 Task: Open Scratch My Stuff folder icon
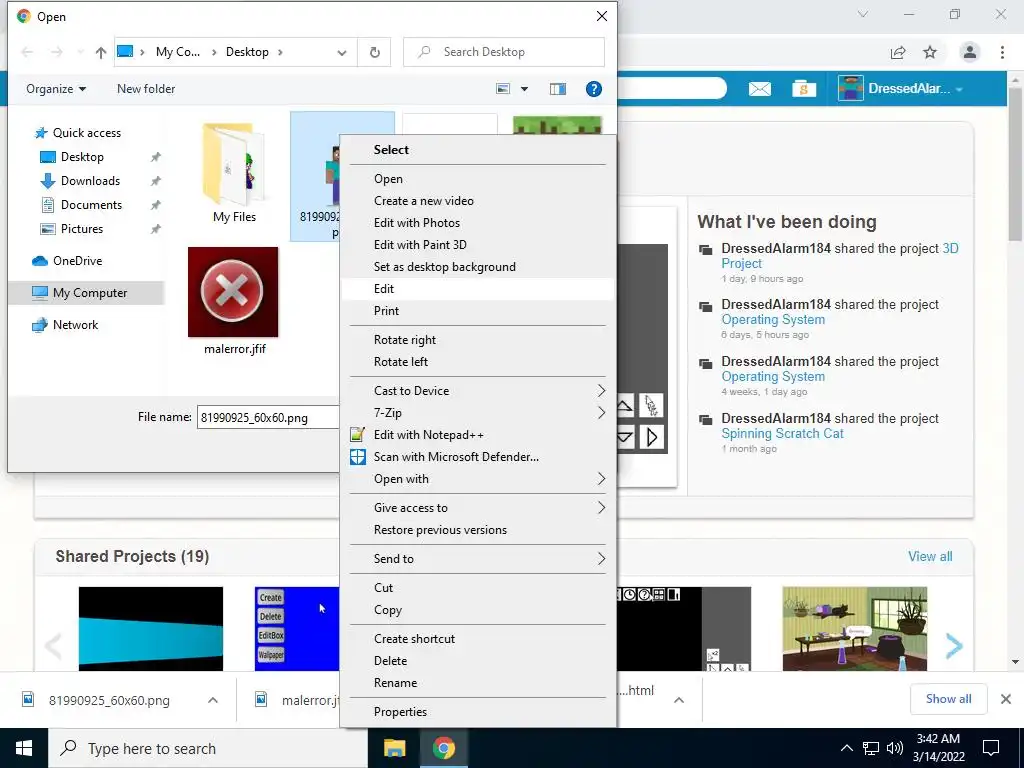pos(804,89)
